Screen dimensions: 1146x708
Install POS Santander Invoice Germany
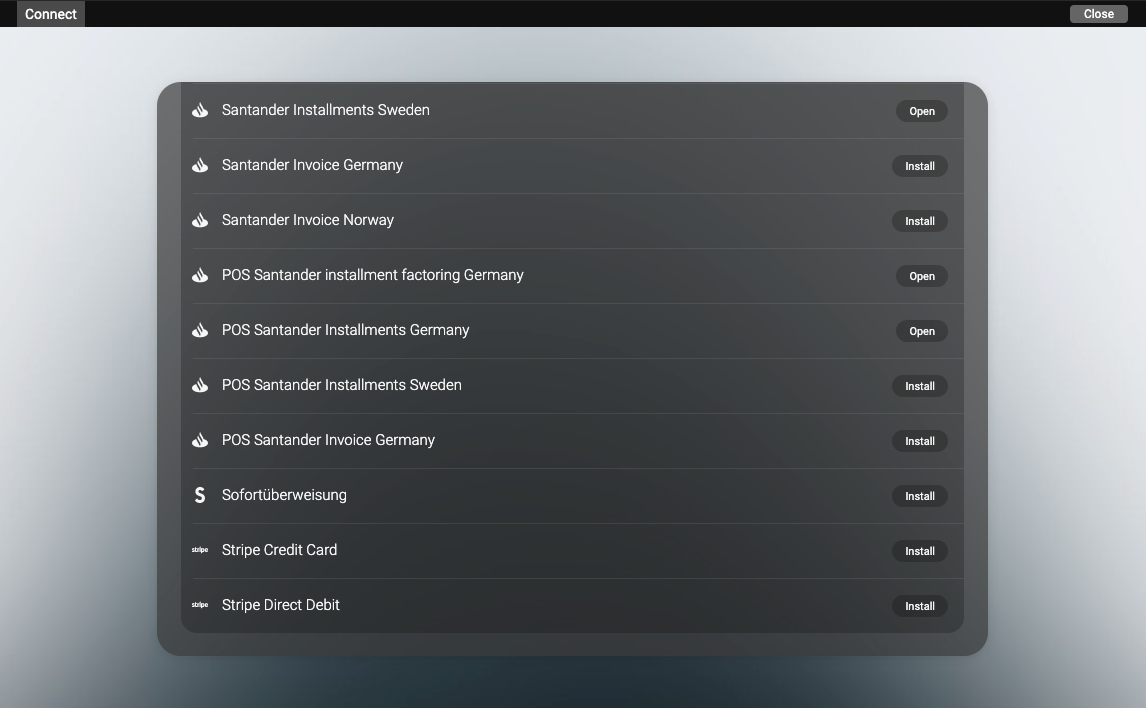coord(919,441)
